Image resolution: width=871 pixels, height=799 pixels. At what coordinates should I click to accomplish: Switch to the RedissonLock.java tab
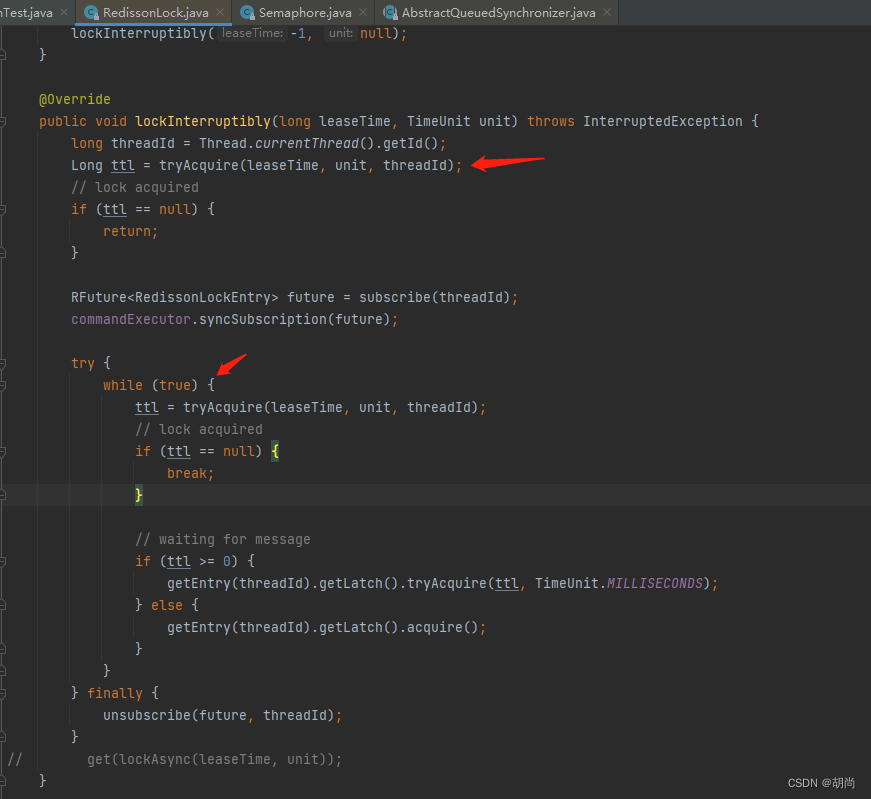155,12
